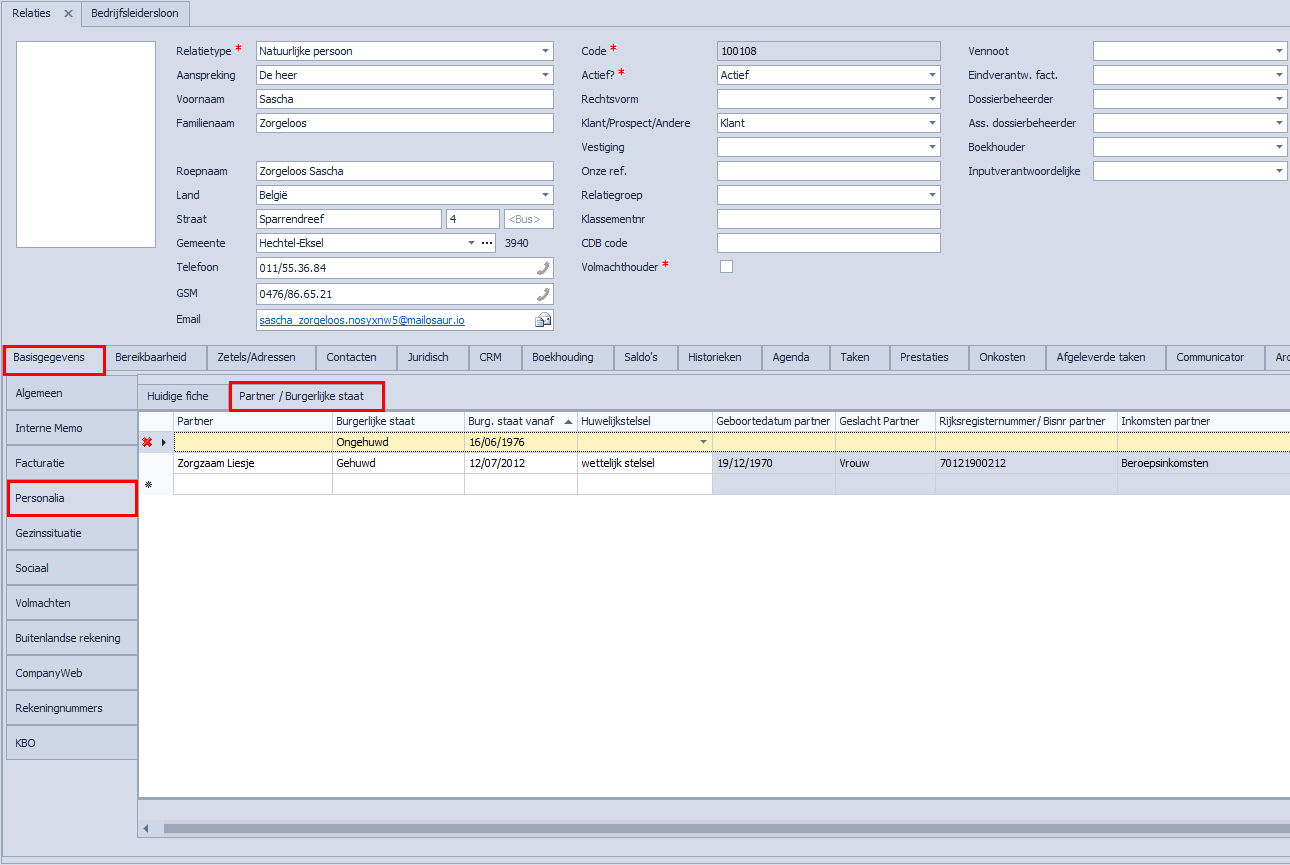This screenshot has width=1290, height=865.
Task: Open the Actief? dropdown
Action: click(x=932, y=75)
